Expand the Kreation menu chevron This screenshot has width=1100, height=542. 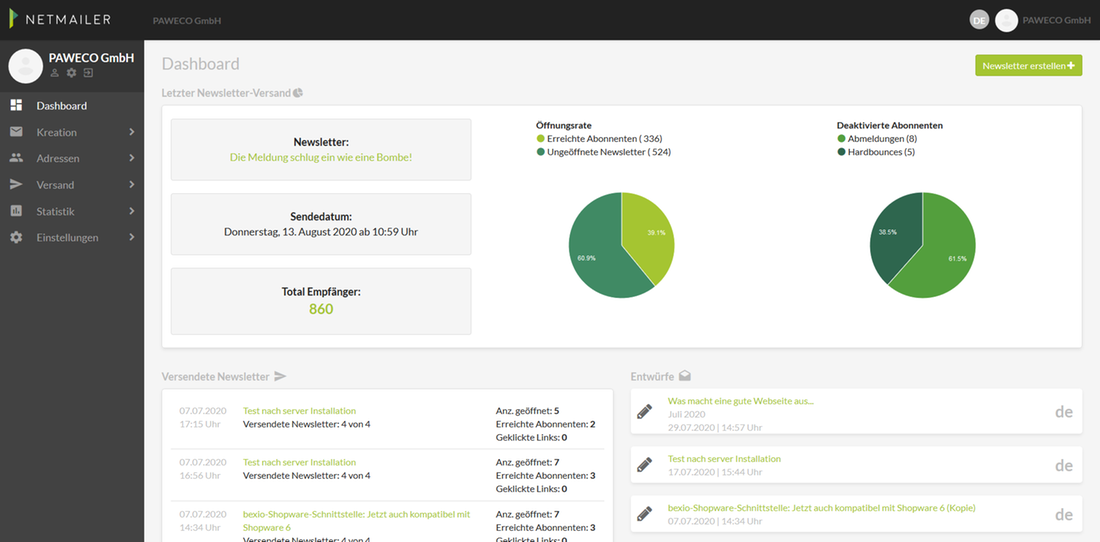pos(131,132)
